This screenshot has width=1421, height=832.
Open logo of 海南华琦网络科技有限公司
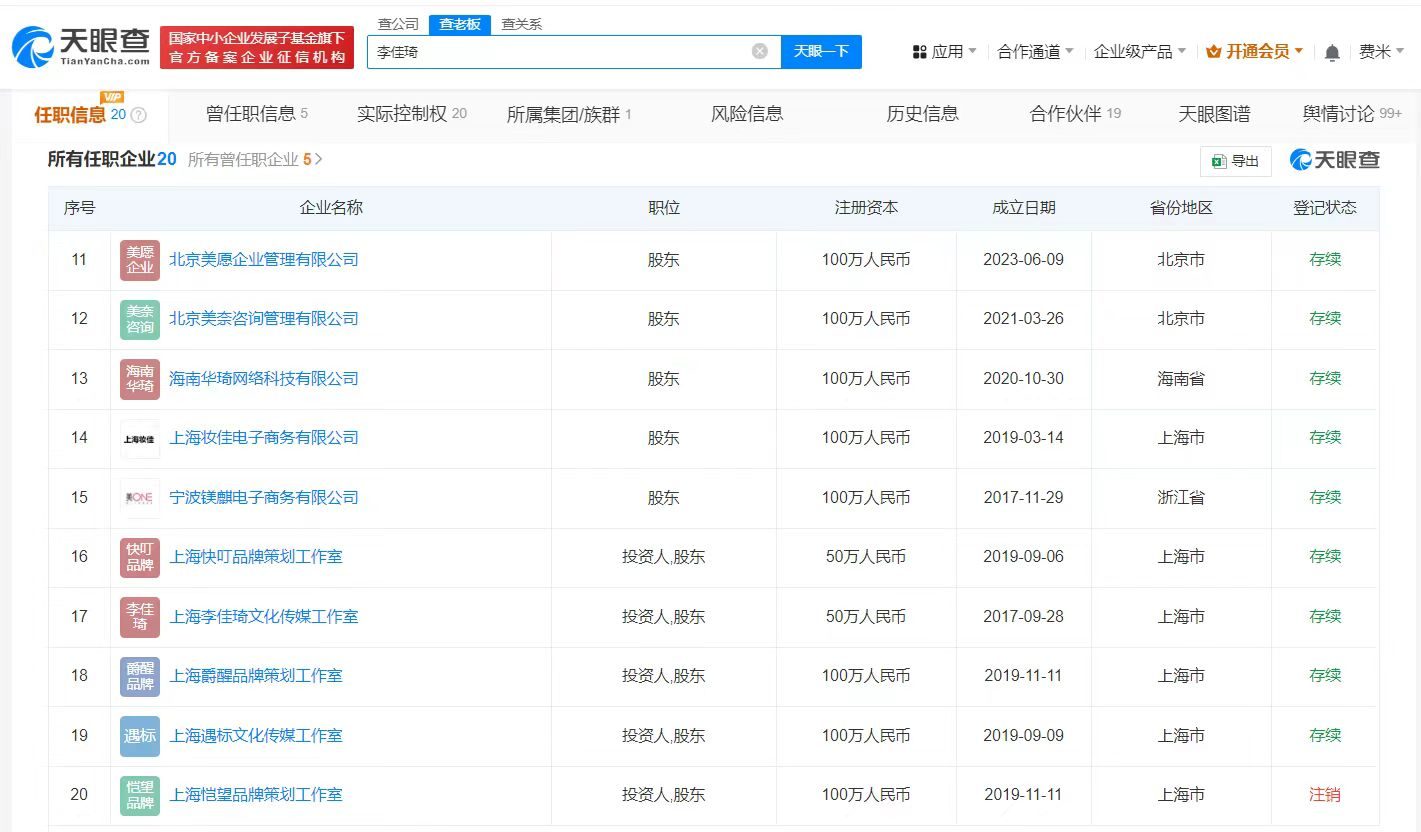coord(140,379)
